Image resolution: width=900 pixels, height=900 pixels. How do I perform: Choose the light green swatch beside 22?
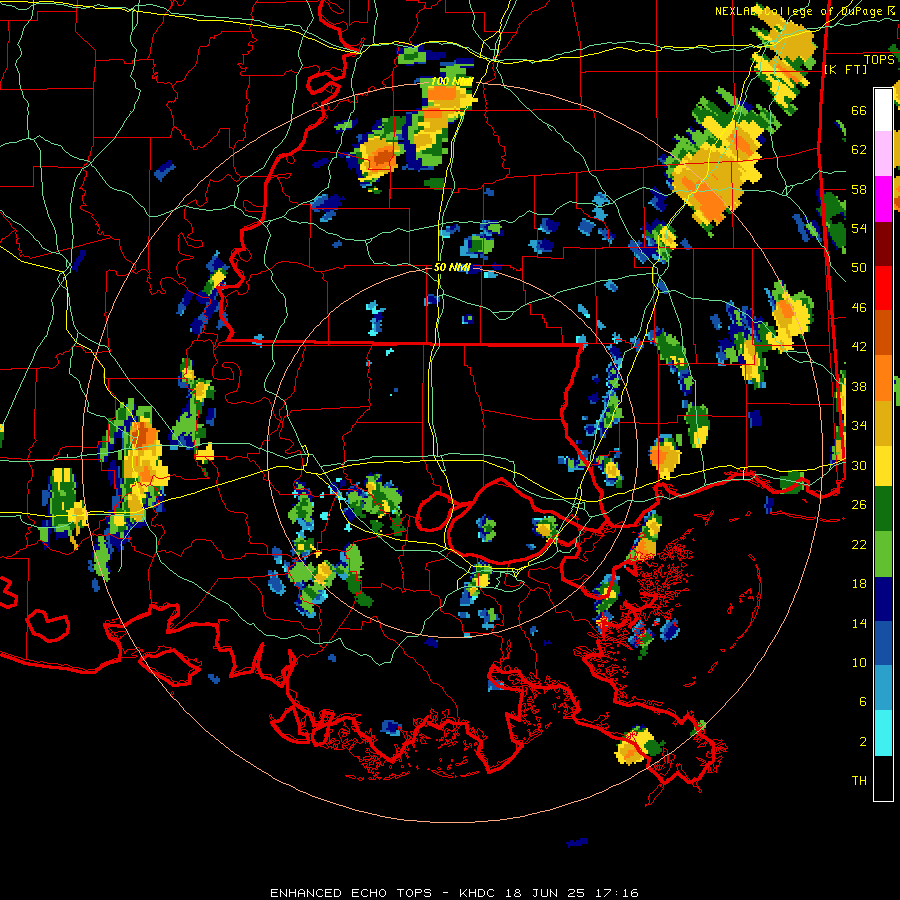click(x=883, y=554)
